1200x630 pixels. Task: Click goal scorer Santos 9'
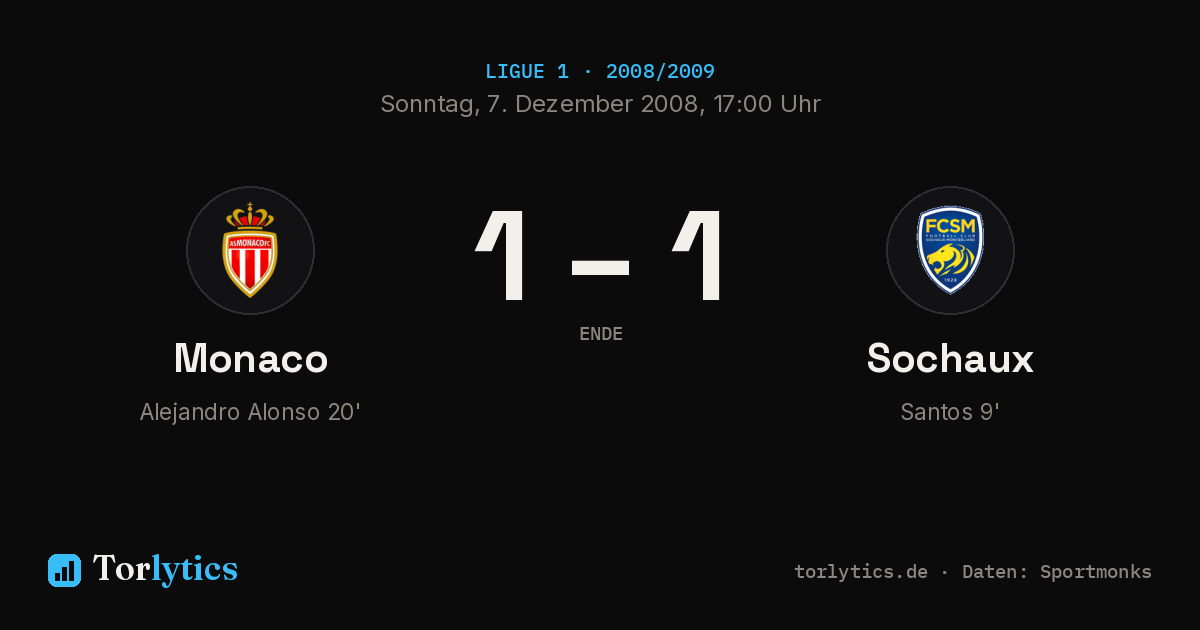click(950, 412)
